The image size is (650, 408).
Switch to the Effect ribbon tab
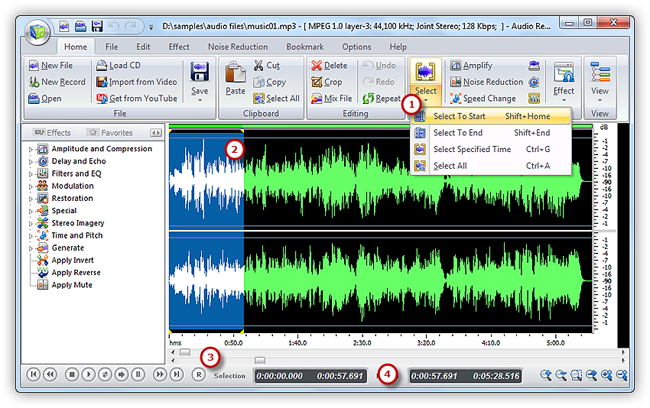179,47
